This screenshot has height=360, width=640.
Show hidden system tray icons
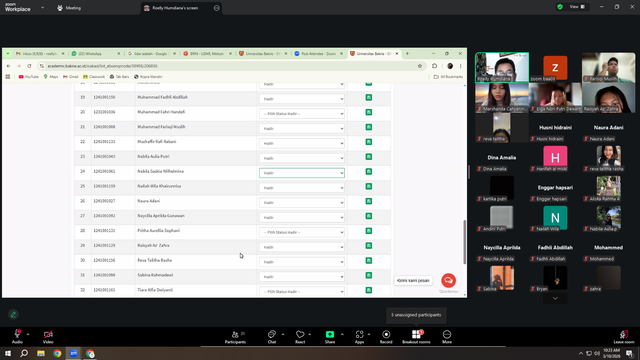coord(580,353)
